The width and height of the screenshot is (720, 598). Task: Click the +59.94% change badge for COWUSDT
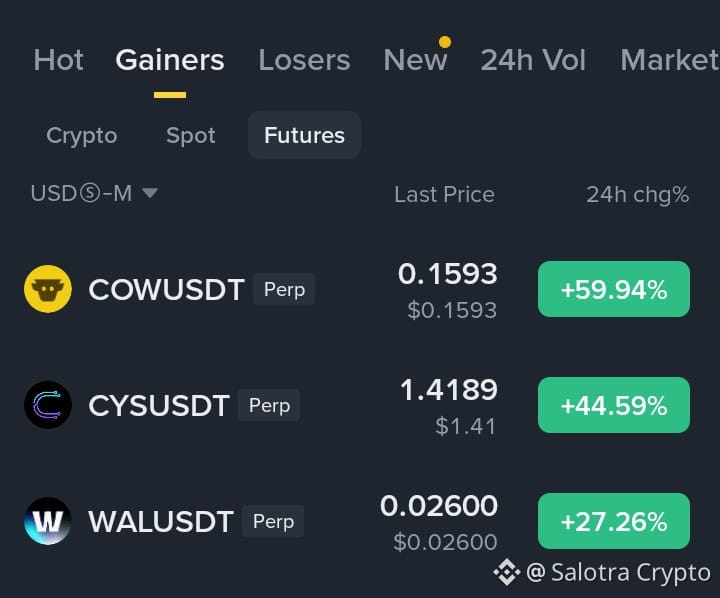click(x=614, y=289)
